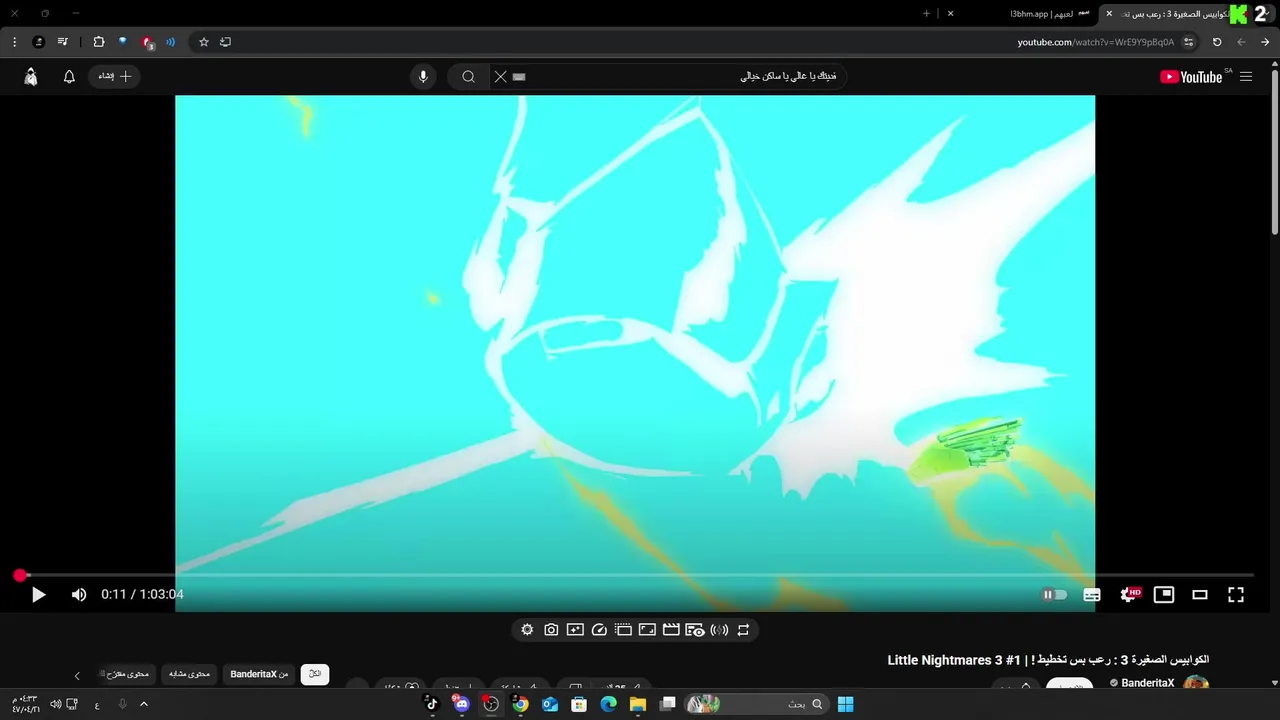The width and height of the screenshot is (1280, 720).
Task: Click the youtube.com address bar URL
Action: click(1096, 42)
